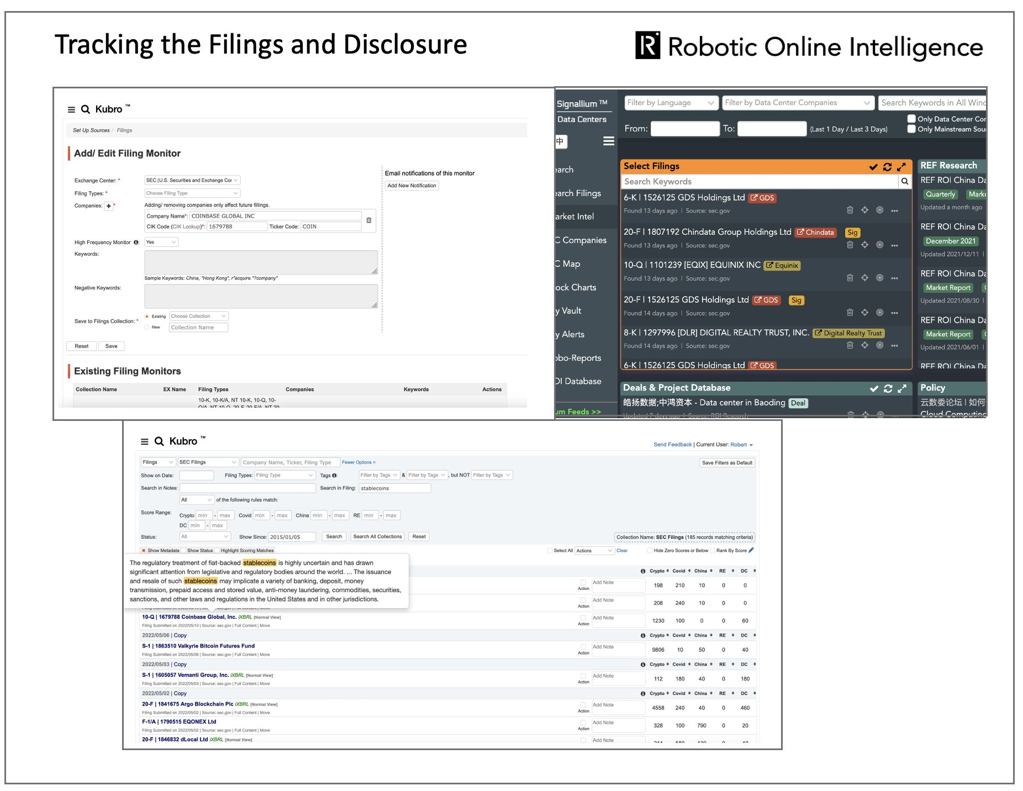
Task: Open more options on the EQUINIX filing
Action: (x=894, y=278)
